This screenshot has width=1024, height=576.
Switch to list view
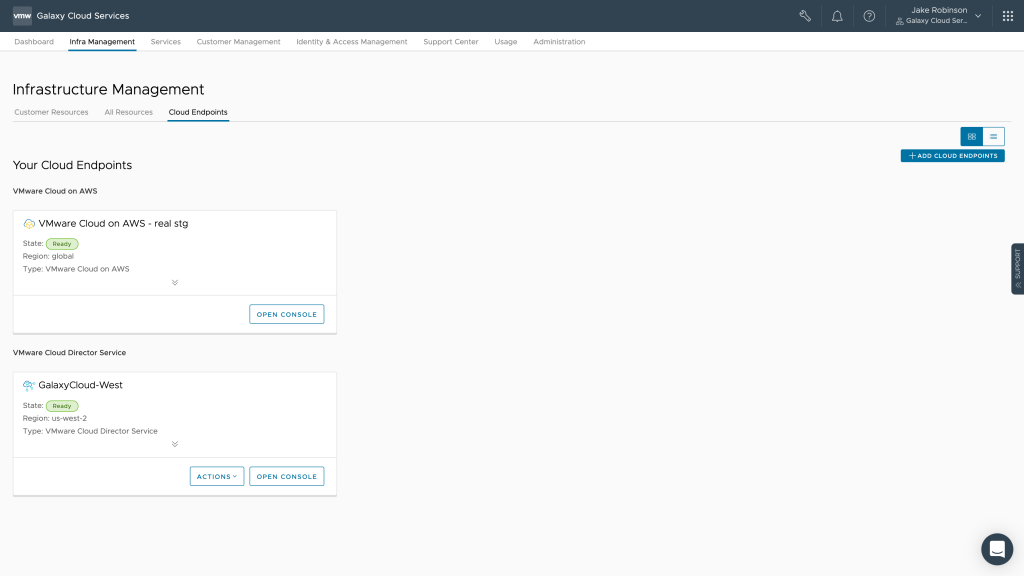coord(993,136)
